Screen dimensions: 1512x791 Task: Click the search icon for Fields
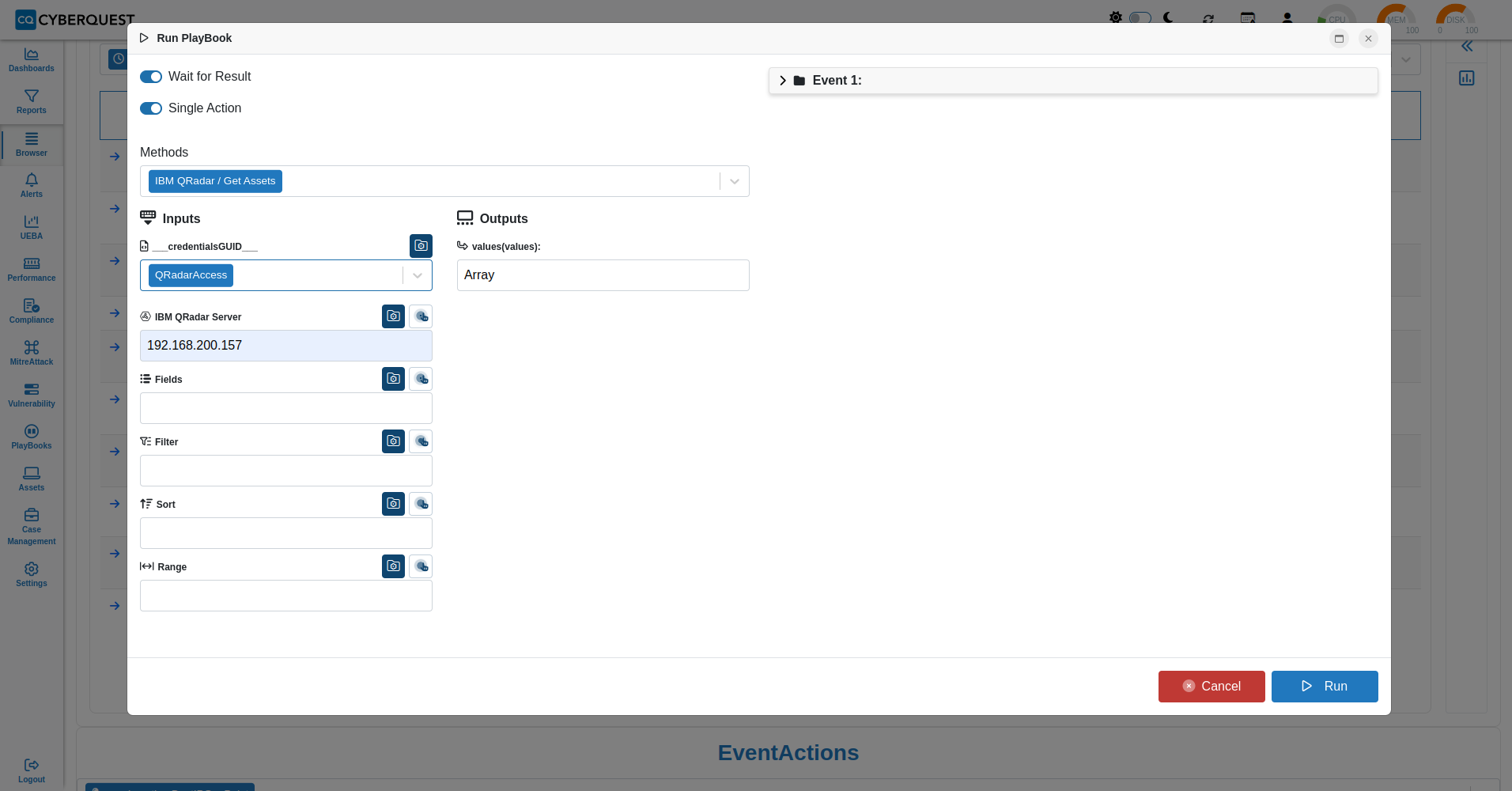421,379
